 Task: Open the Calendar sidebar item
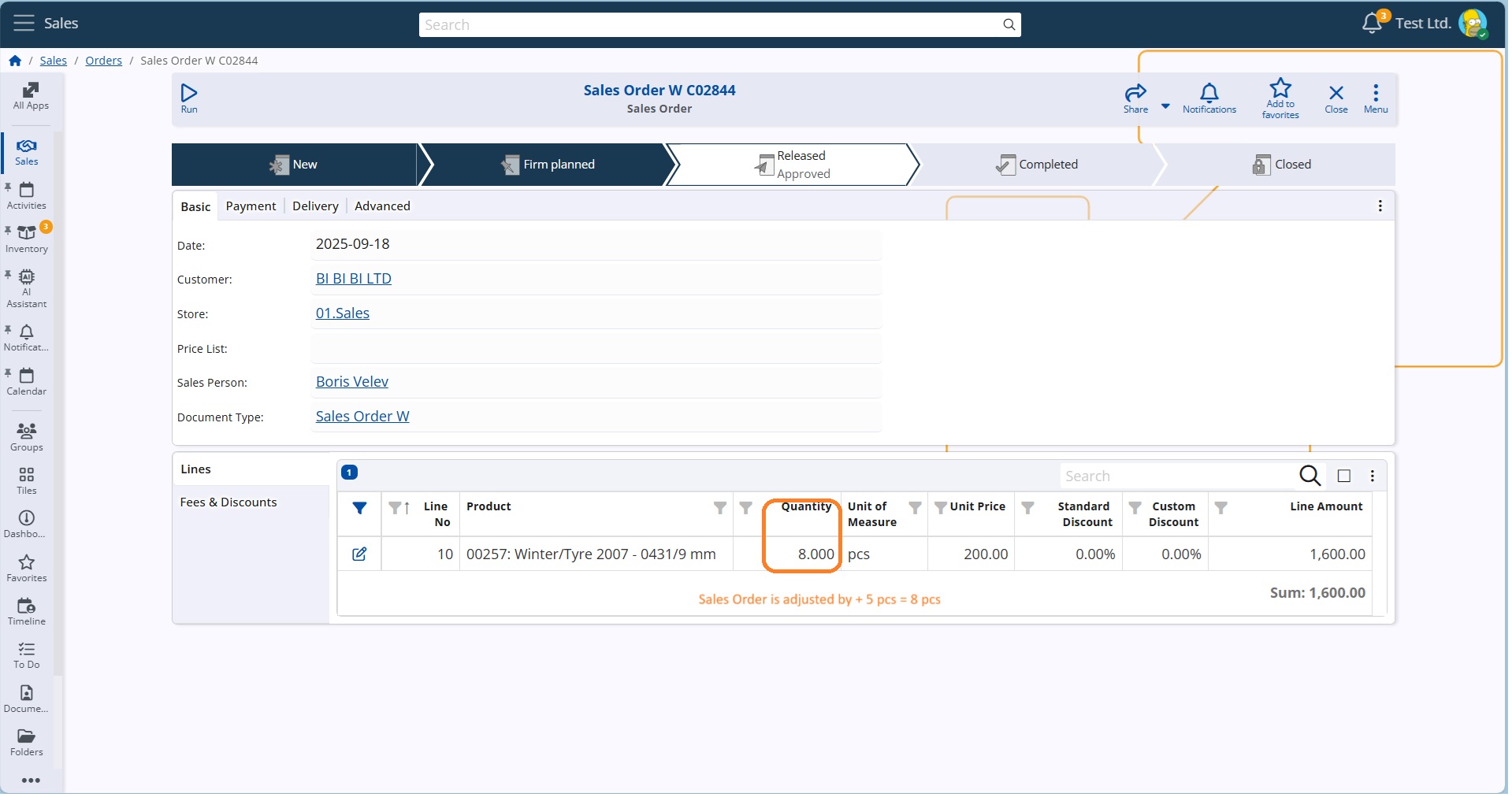[27, 383]
